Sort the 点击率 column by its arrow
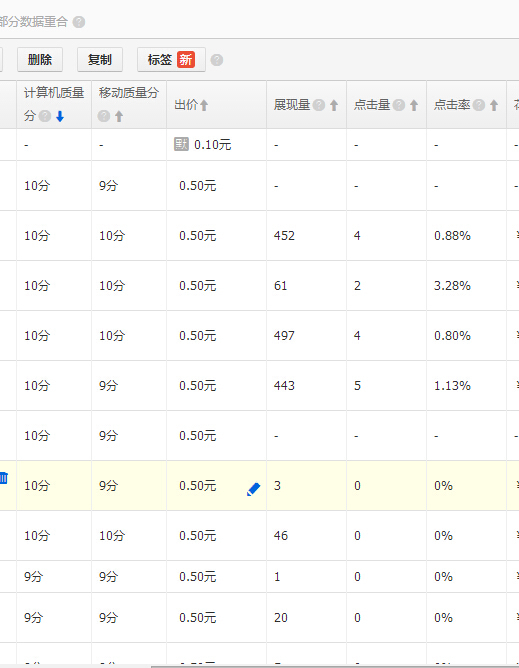This screenshot has height=668, width=519. click(x=494, y=105)
